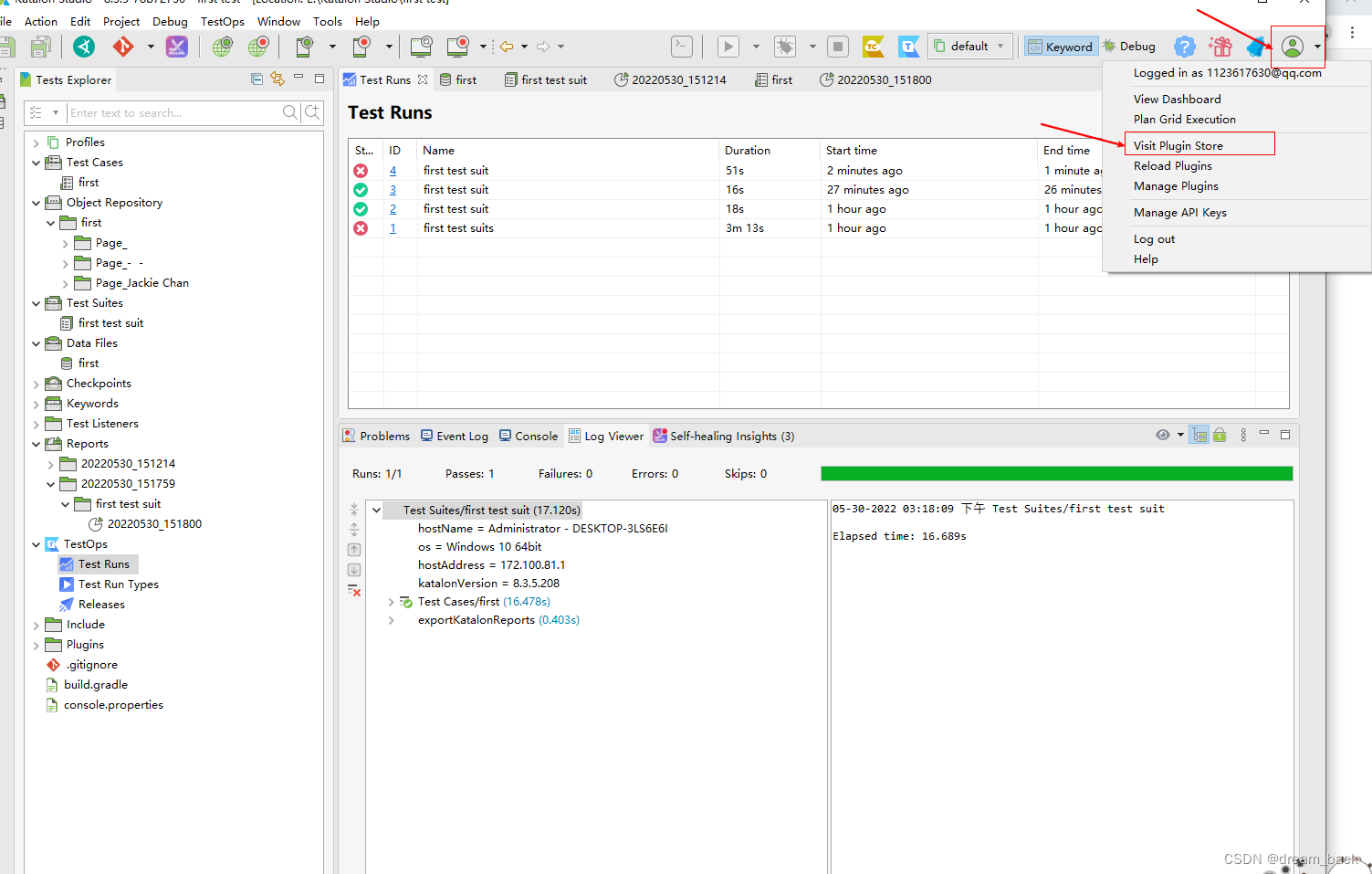This screenshot has width=1372, height=874.
Task: Click the Spy Mobile device icon
Action: [305, 47]
